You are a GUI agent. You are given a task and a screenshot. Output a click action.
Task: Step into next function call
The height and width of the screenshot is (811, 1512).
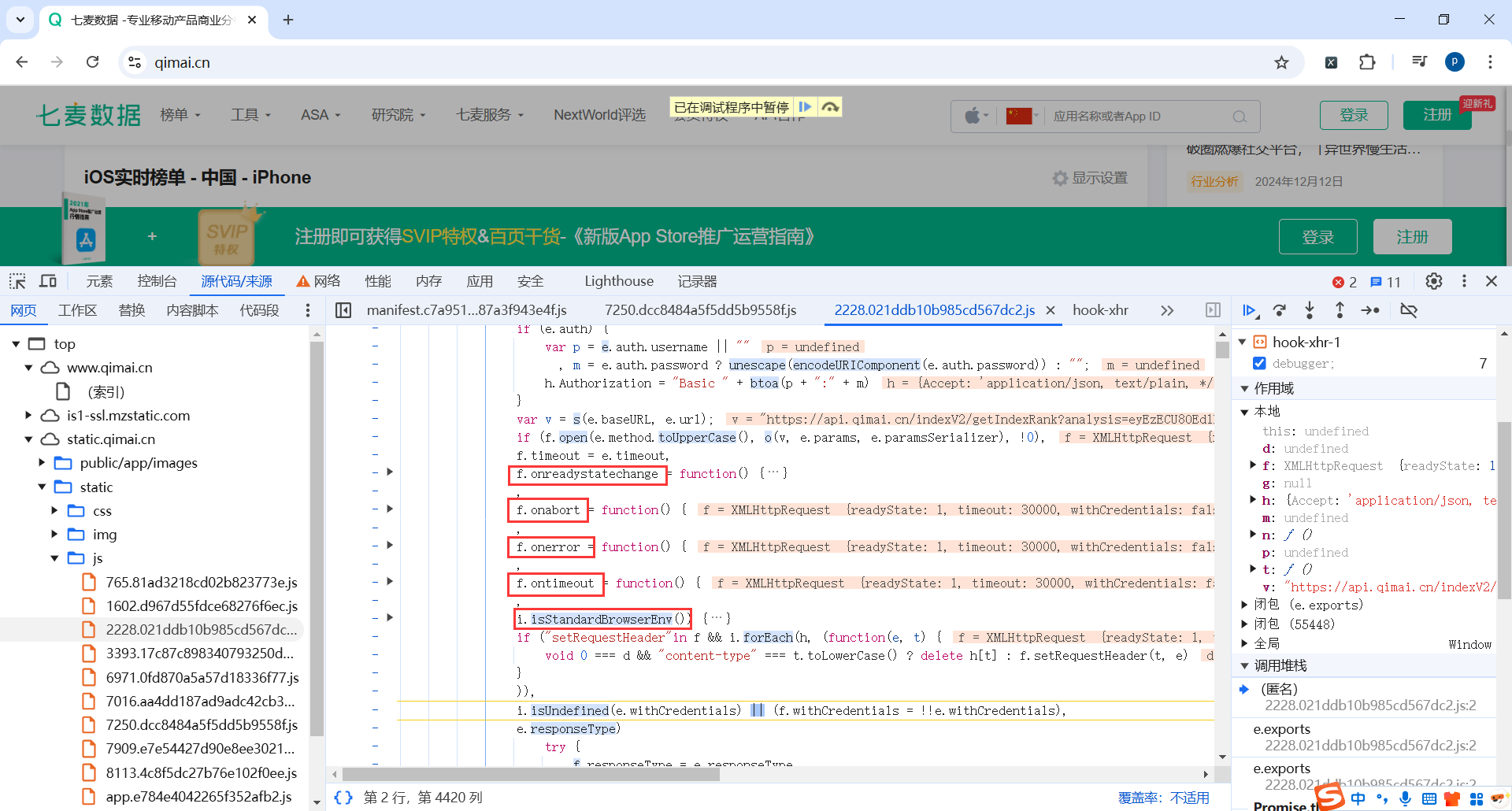coord(1310,310)
